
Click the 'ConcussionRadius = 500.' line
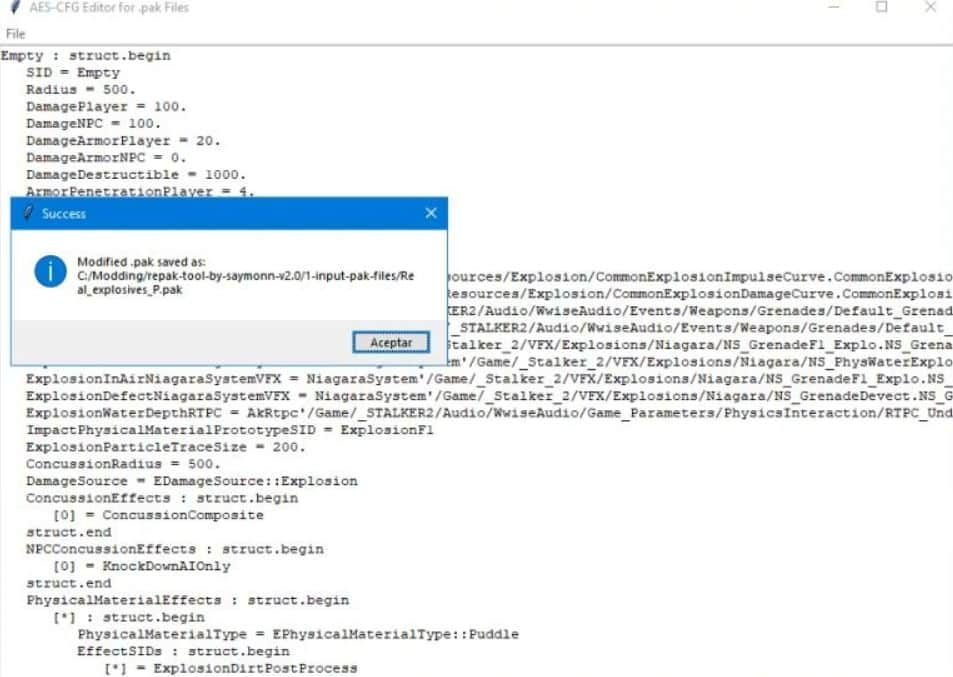tap(122, 464)
